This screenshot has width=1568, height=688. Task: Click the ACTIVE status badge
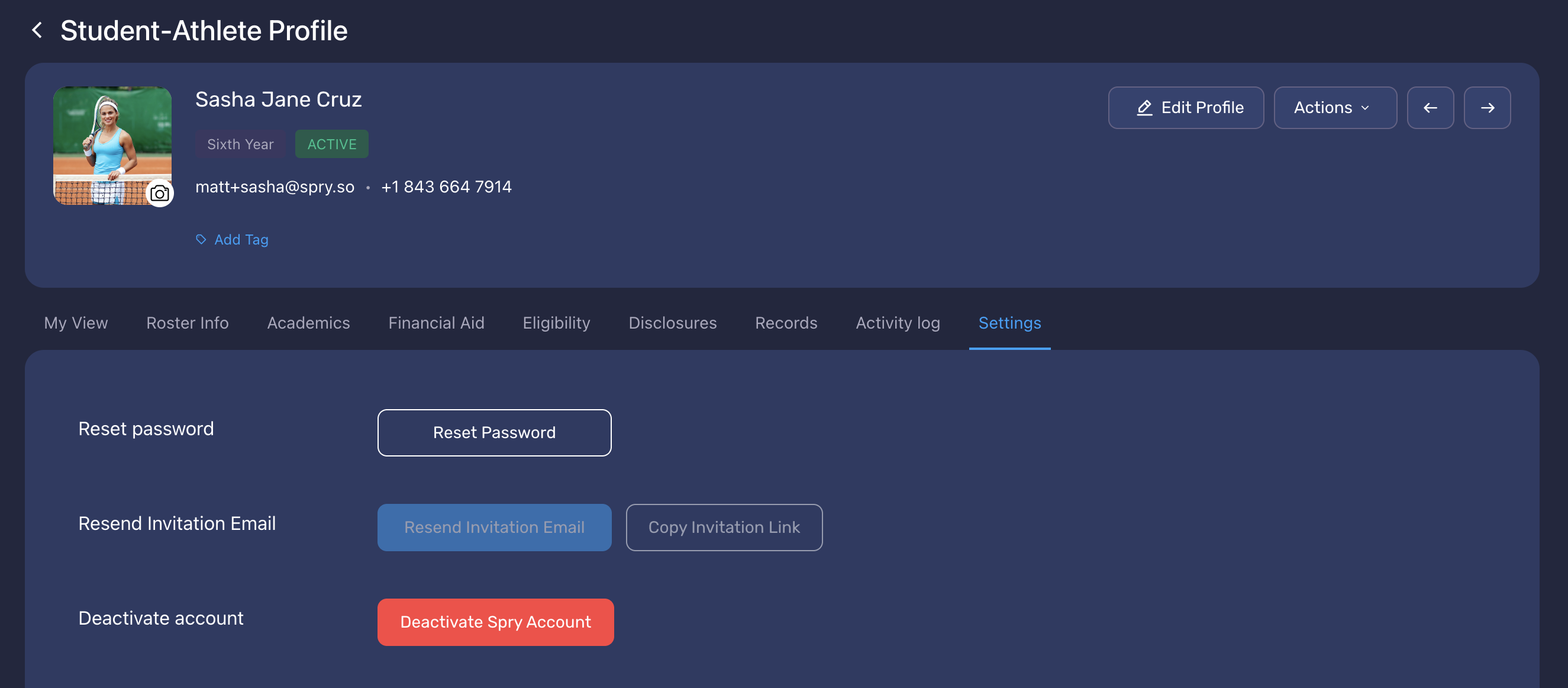pos(332,144)
